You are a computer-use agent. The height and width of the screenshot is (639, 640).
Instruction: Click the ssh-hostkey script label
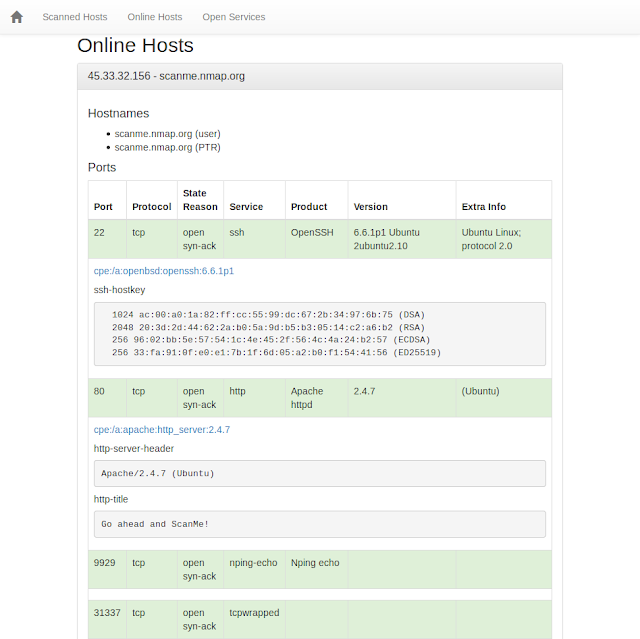[x=120, y=290]
